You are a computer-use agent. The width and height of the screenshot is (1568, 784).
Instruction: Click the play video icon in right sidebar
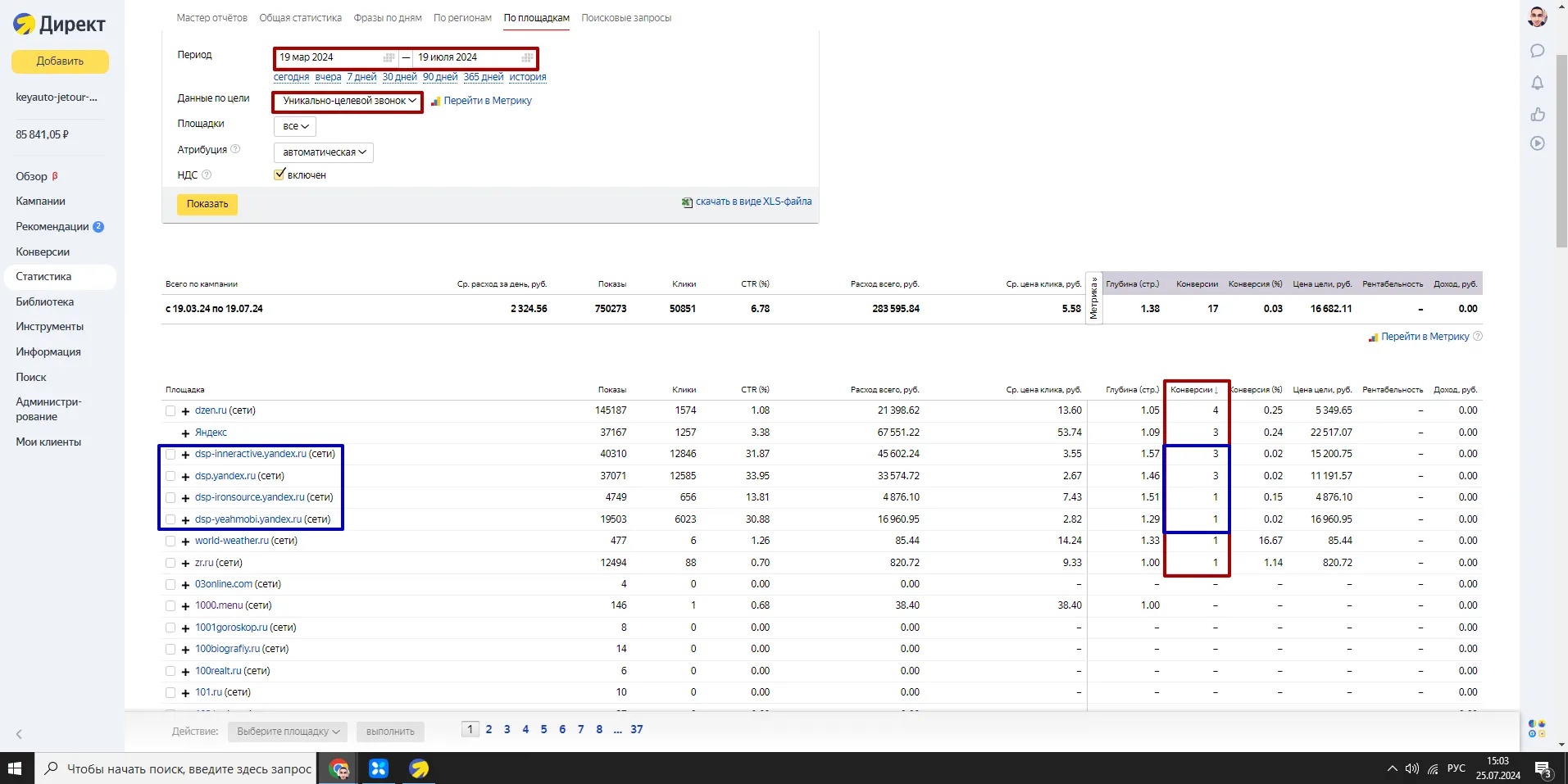(1537, 143)
